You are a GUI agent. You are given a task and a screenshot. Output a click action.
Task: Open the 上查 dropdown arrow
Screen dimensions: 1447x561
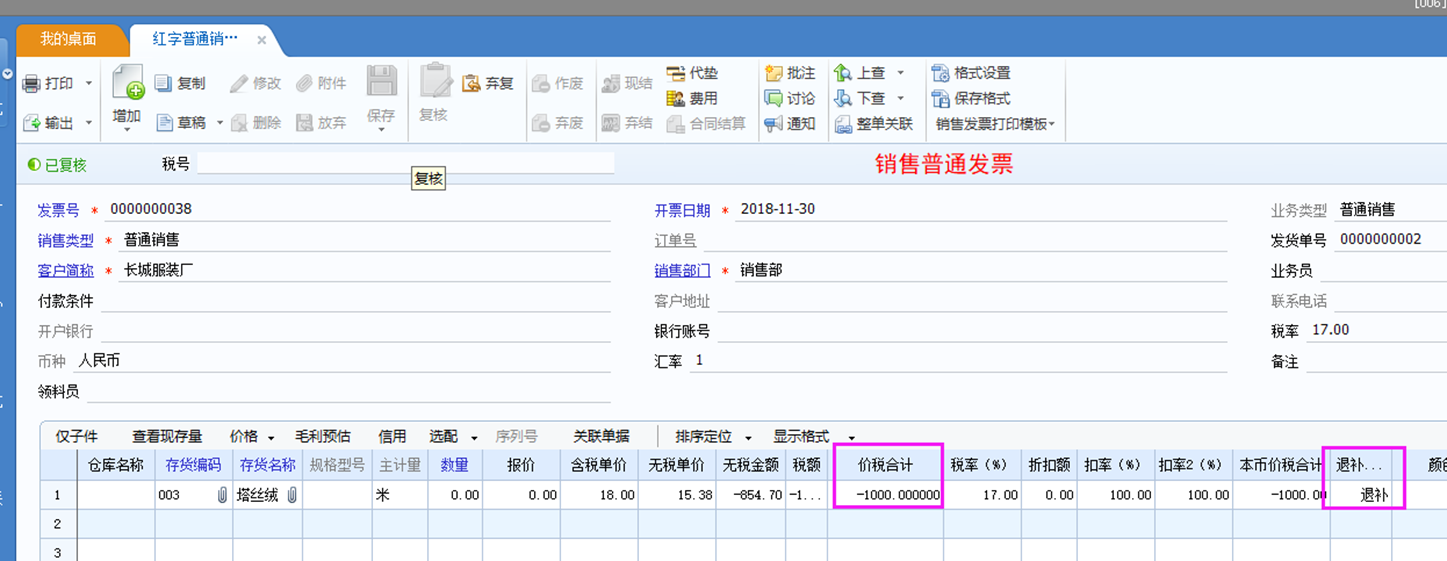900,73
